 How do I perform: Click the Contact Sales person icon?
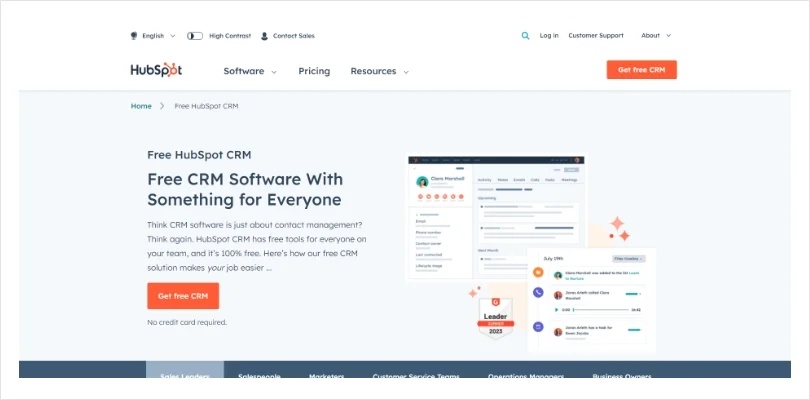click(264, 36)
